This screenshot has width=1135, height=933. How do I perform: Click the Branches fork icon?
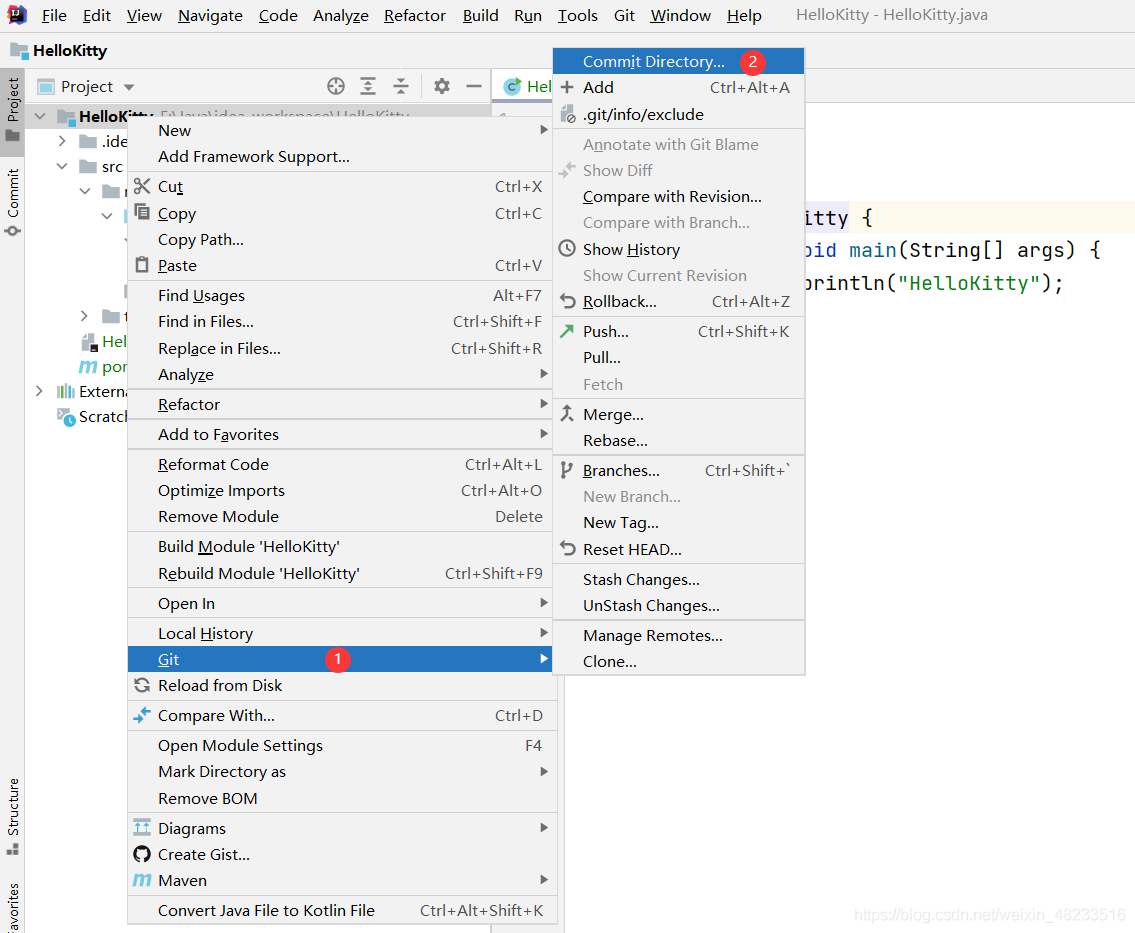[x=567, y=470]
